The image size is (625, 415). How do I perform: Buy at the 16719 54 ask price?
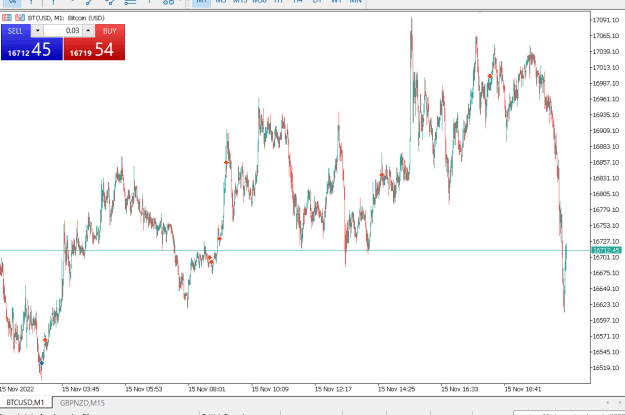(x=94, y=49)
